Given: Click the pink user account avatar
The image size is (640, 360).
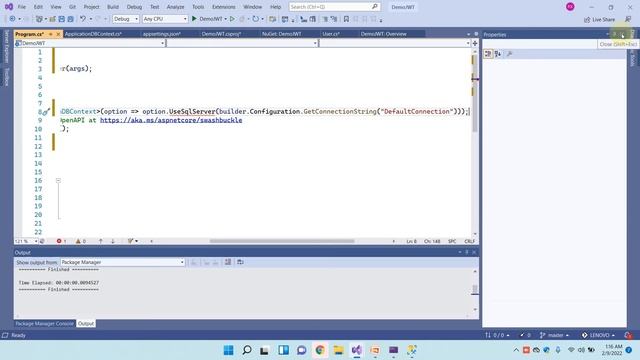Looking at the screenshot, I should point(570,7).
